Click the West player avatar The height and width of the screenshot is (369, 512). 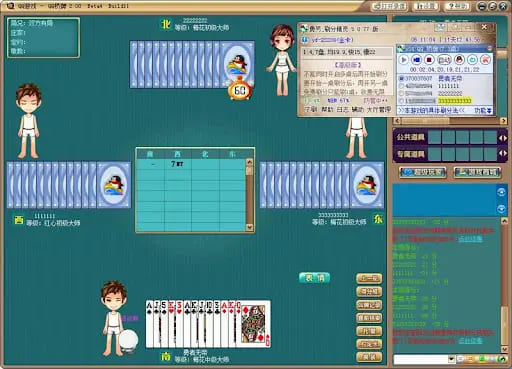click(x=29, y=121)
